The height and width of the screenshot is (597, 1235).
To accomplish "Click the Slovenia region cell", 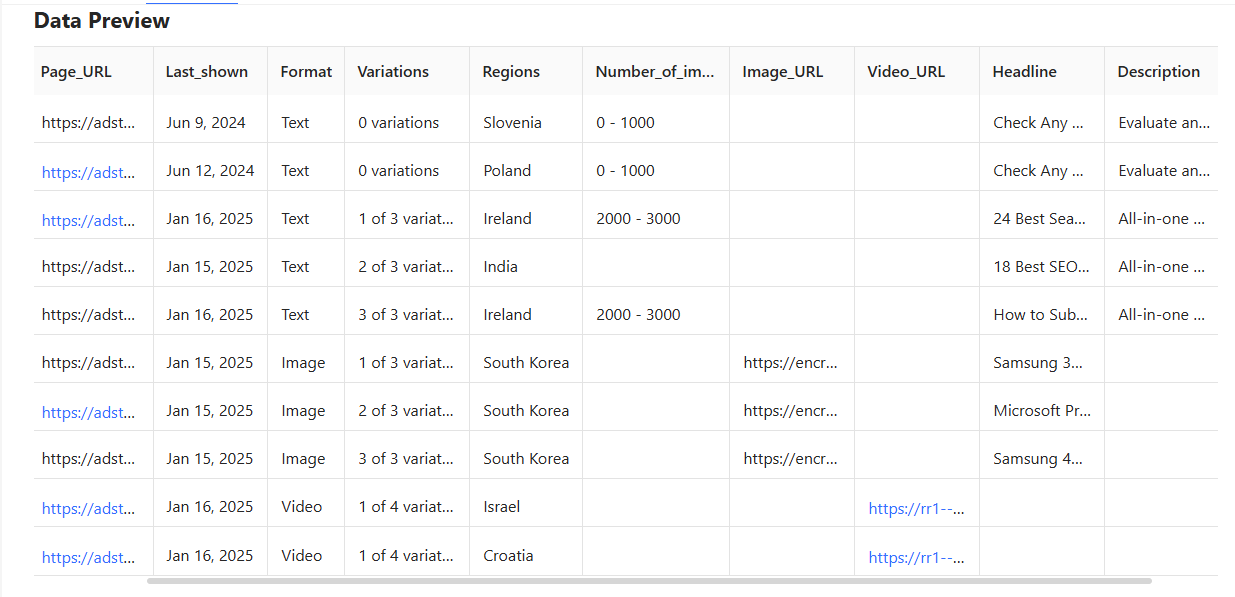I will coord(511,122).
